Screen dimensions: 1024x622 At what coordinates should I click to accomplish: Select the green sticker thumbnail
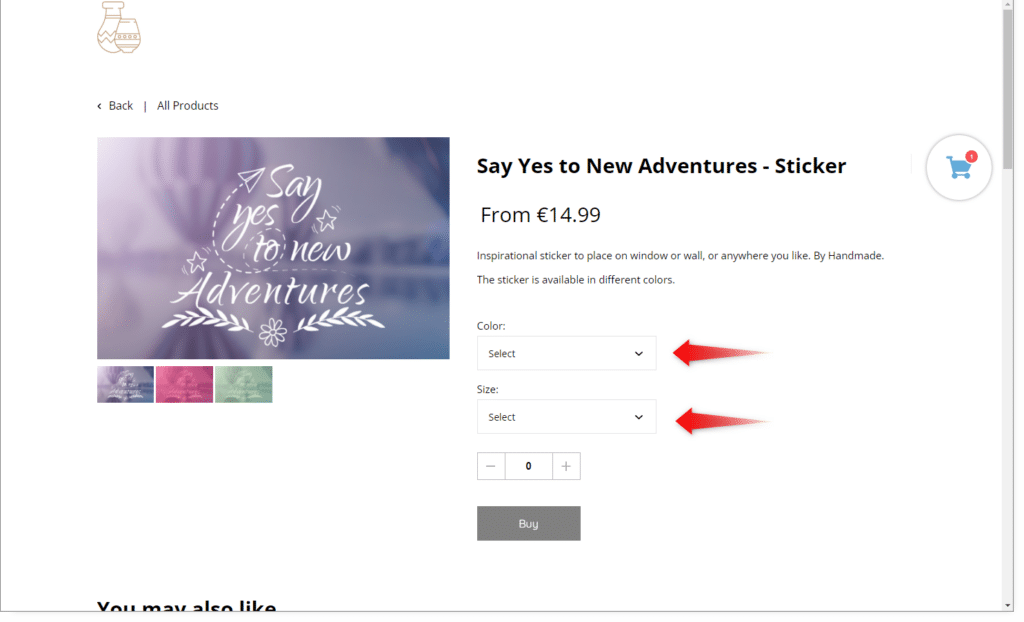[244, 385]
